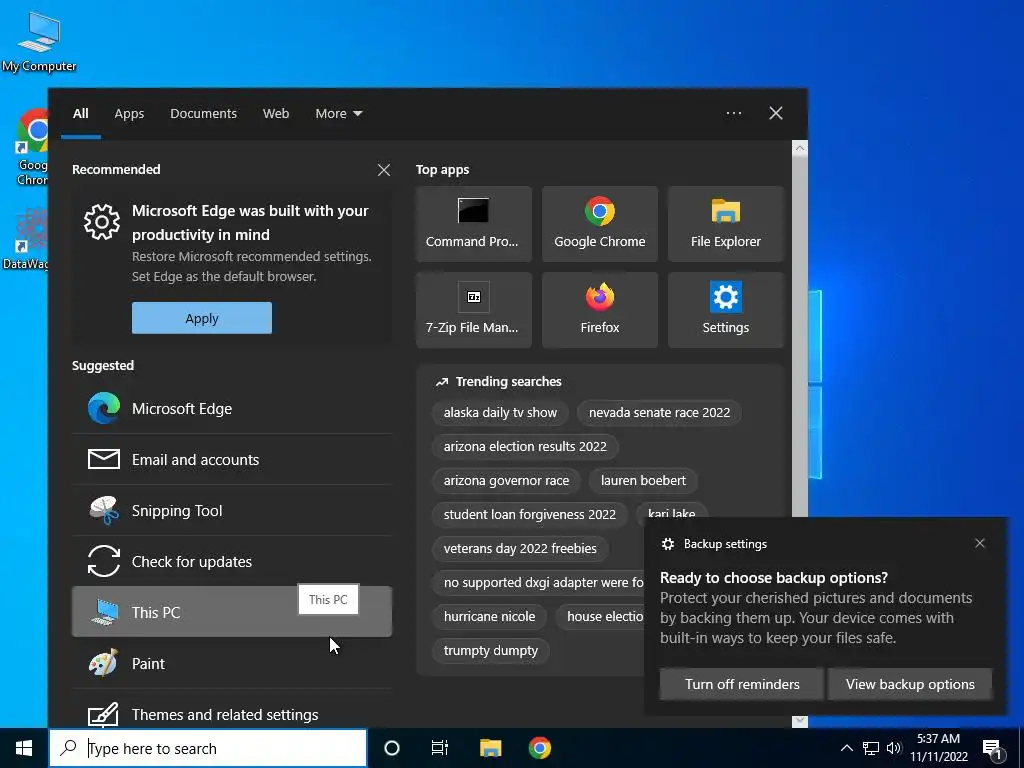
Task: Search trending 'hurricane nicole'
Action: click(489, 616)
